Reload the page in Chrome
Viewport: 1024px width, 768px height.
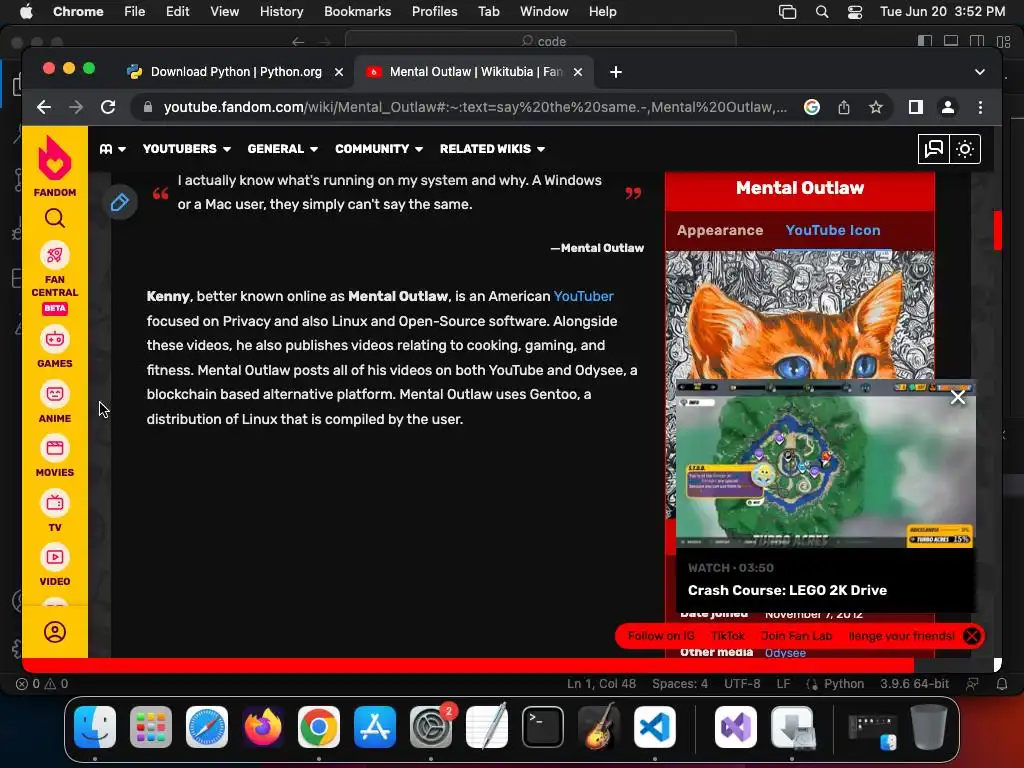(108, 107)
